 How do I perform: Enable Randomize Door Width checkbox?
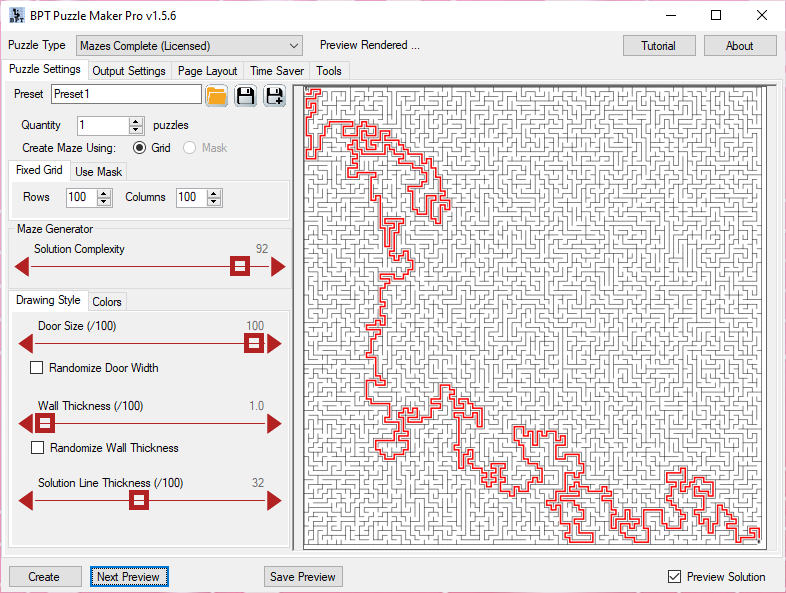pyautogui.click(x=37, y=368)
